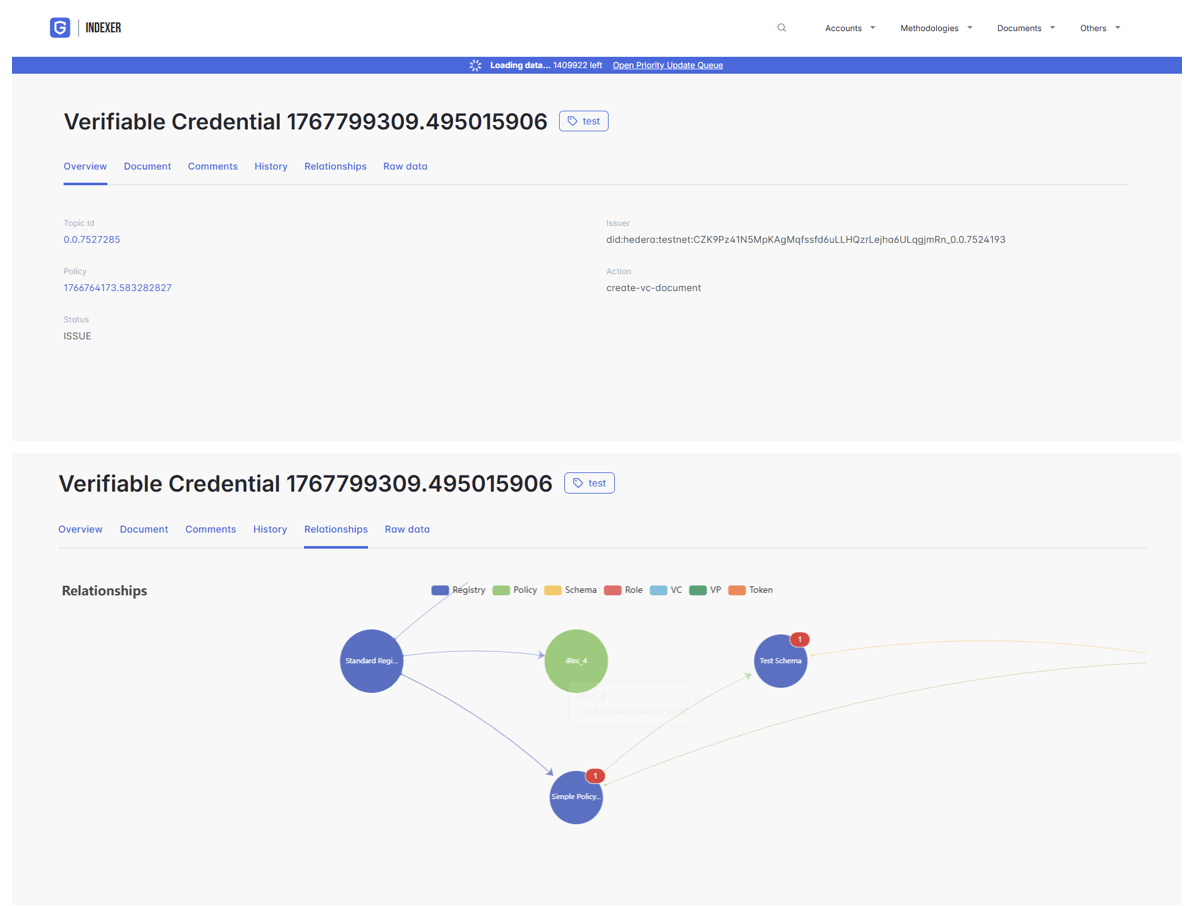This screenshot has height=906, width=1188.
Task: Click the test tag badge in the top header
Action: pos(584,121)
